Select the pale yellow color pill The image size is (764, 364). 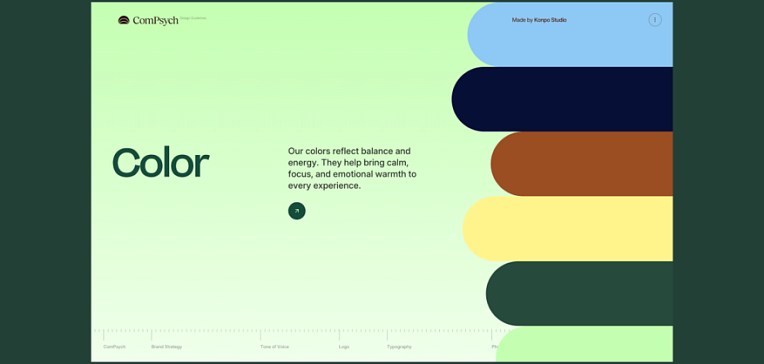pos(568,229)
